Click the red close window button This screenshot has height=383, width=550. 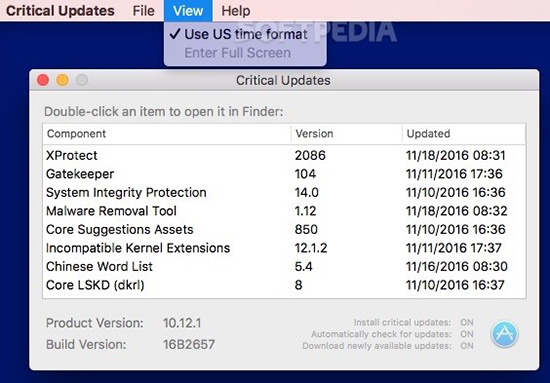pos(43,80)
